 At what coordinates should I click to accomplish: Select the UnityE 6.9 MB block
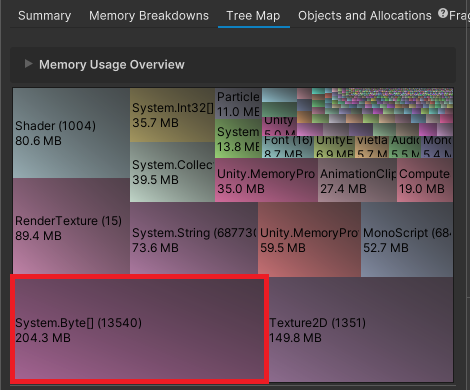[x=334, y=147]
